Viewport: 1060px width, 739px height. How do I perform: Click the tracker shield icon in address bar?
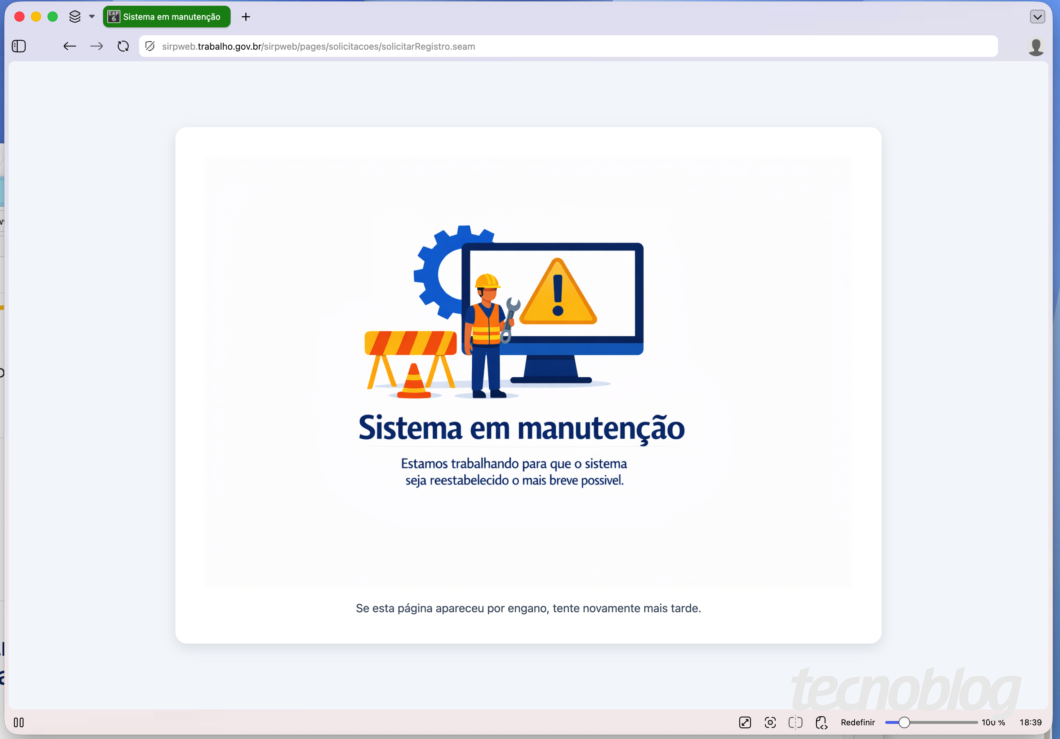[x=150, y=46]
